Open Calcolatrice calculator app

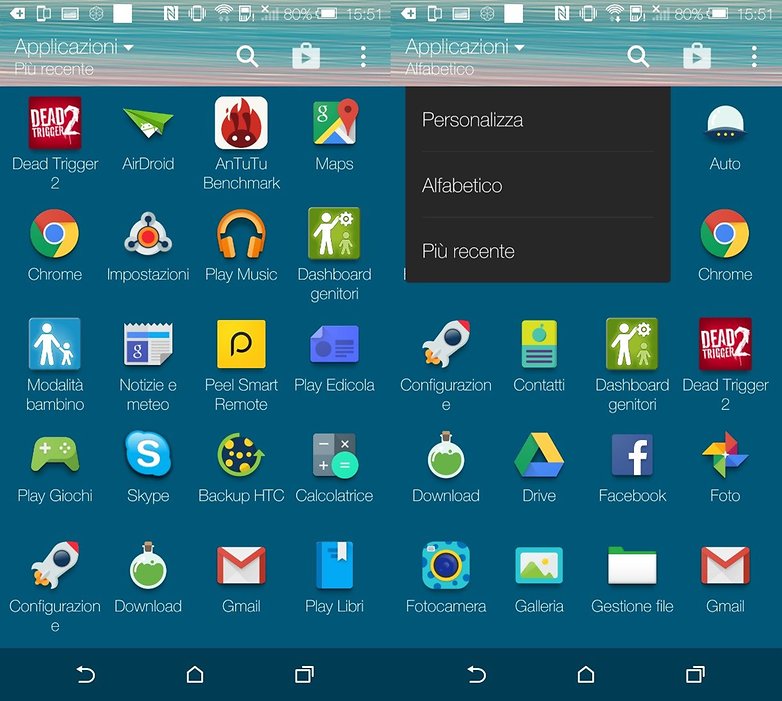click(x=334, y=455)
